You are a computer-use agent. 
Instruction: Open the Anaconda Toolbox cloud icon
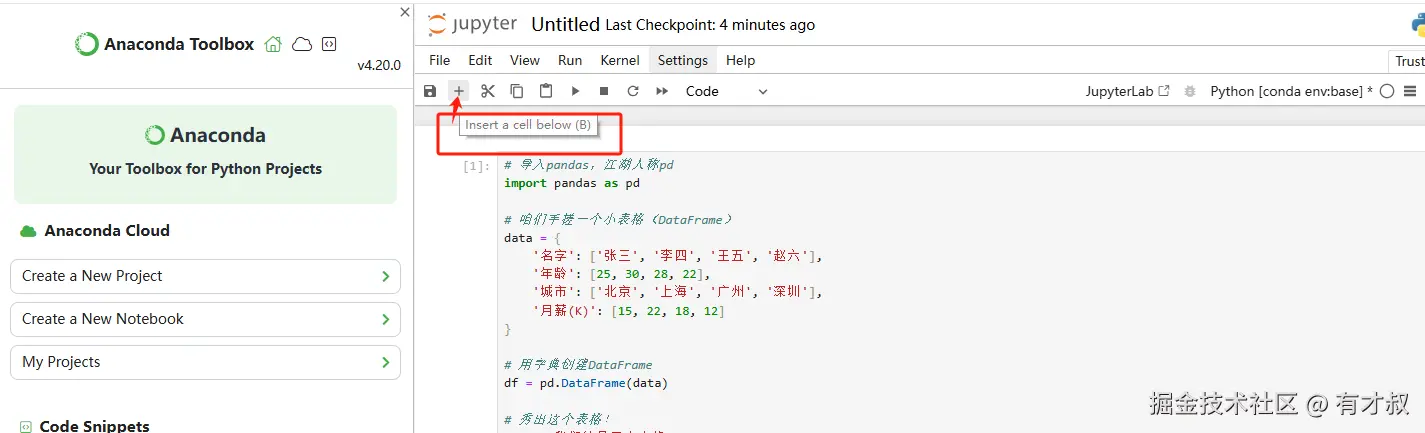tap(302, 44)
